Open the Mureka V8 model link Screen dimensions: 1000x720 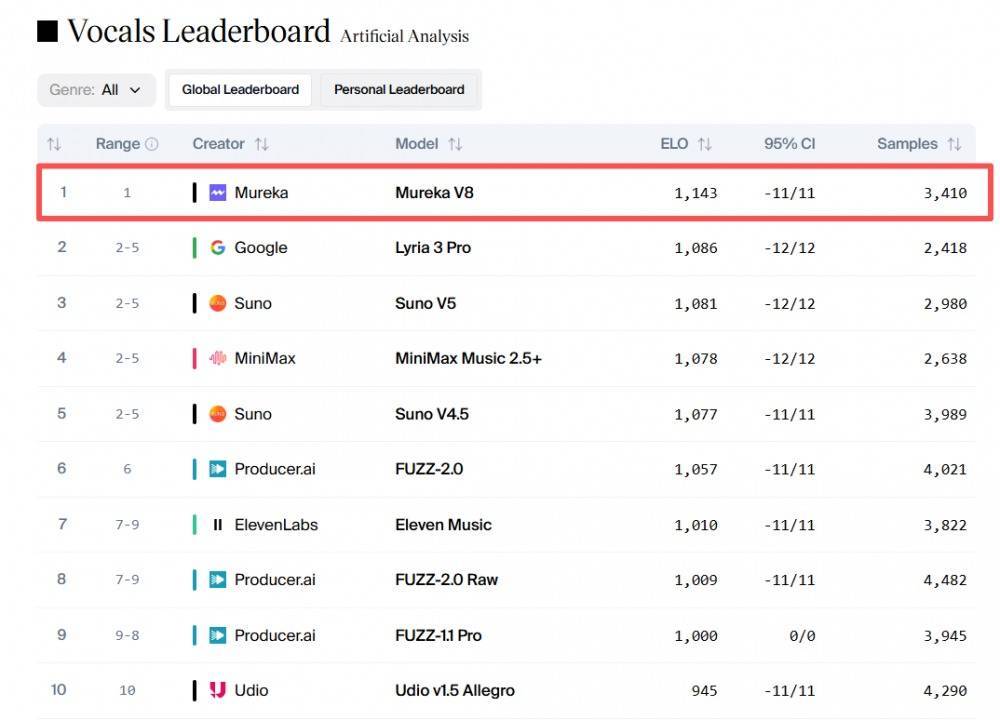(434, 193)
